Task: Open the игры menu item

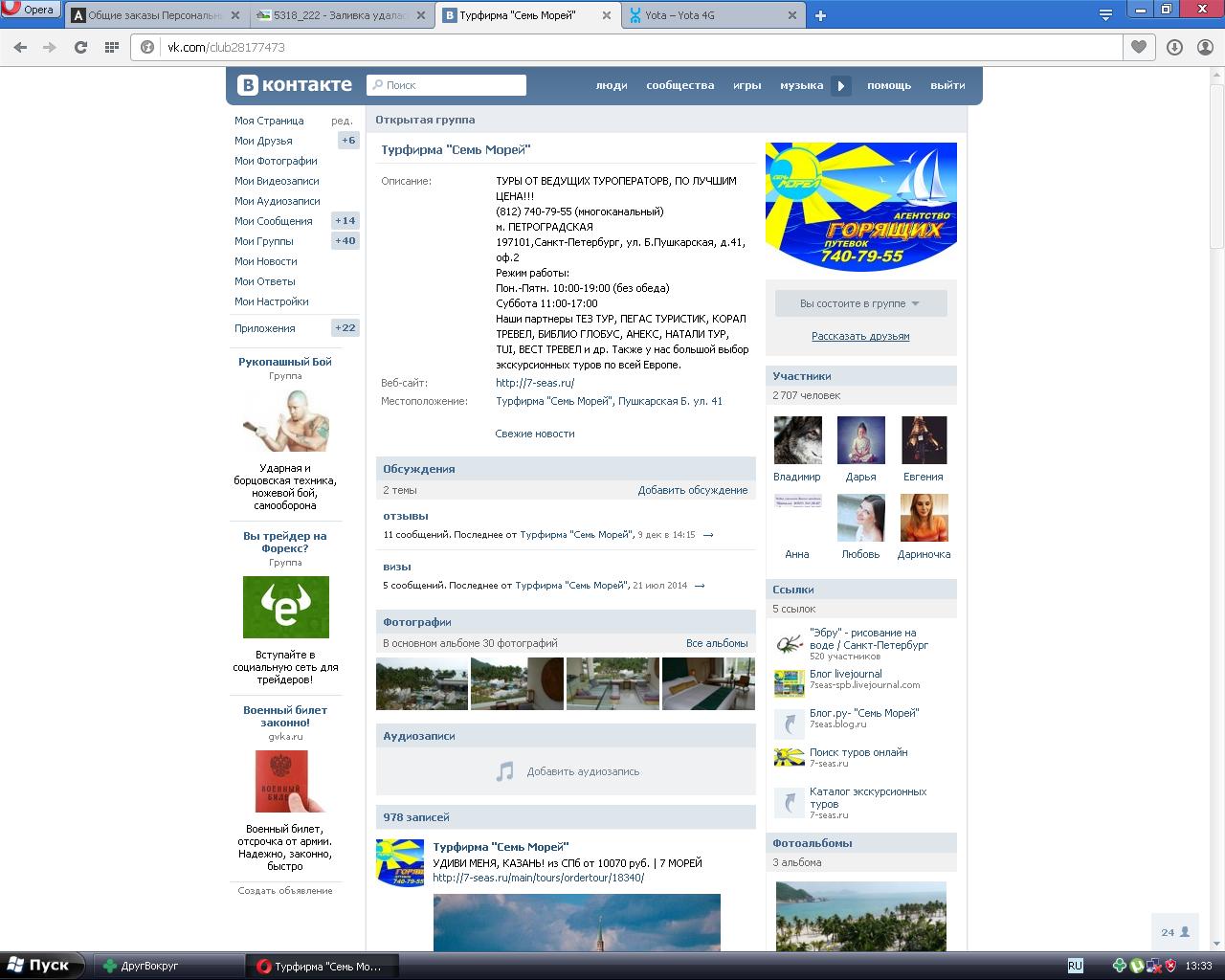Action: coord(746,85)
